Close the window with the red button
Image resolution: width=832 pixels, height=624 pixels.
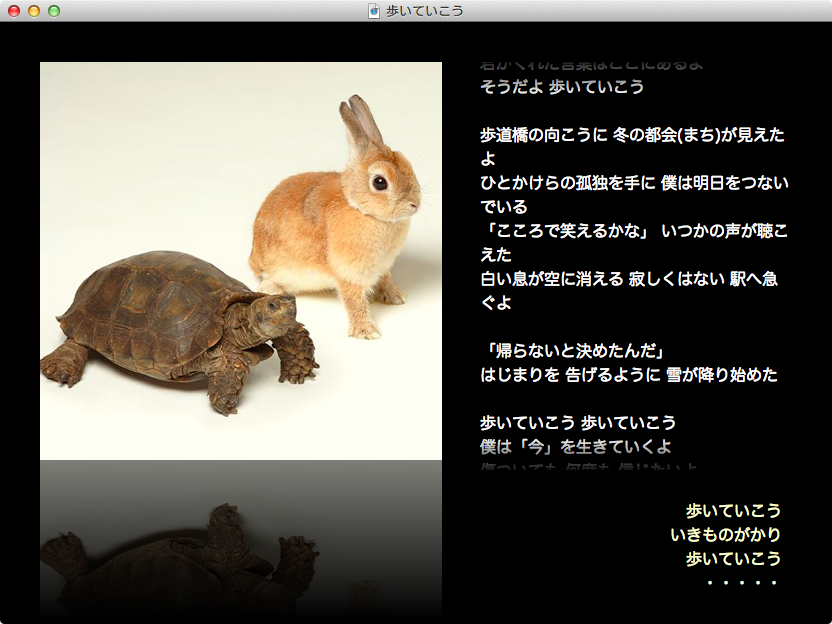click(14, 11)
